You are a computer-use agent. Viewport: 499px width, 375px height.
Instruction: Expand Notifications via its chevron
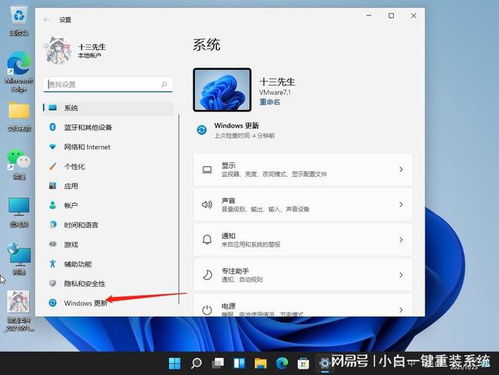[401, 240]
